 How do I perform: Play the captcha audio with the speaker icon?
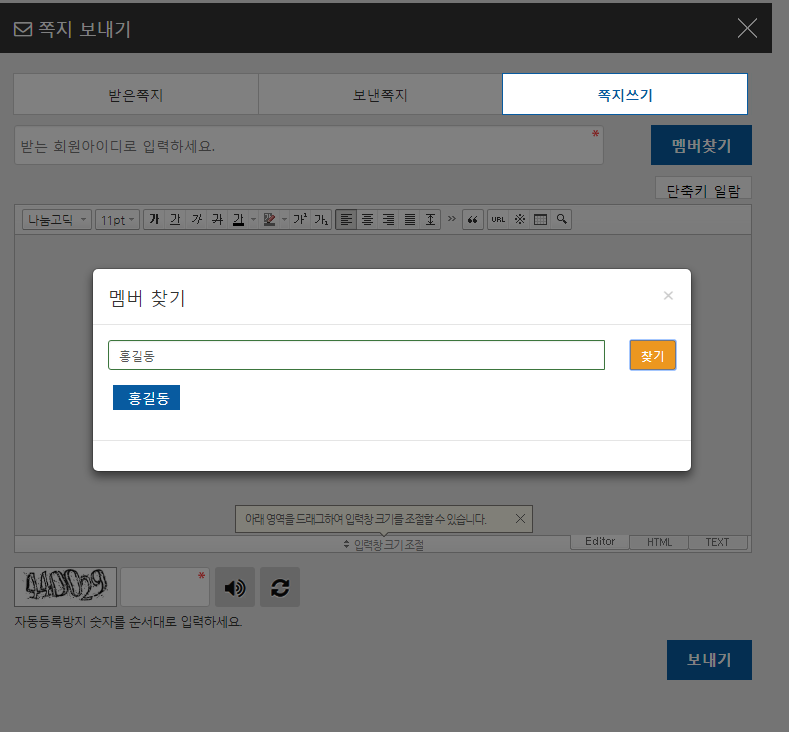(x=235, y=587)
